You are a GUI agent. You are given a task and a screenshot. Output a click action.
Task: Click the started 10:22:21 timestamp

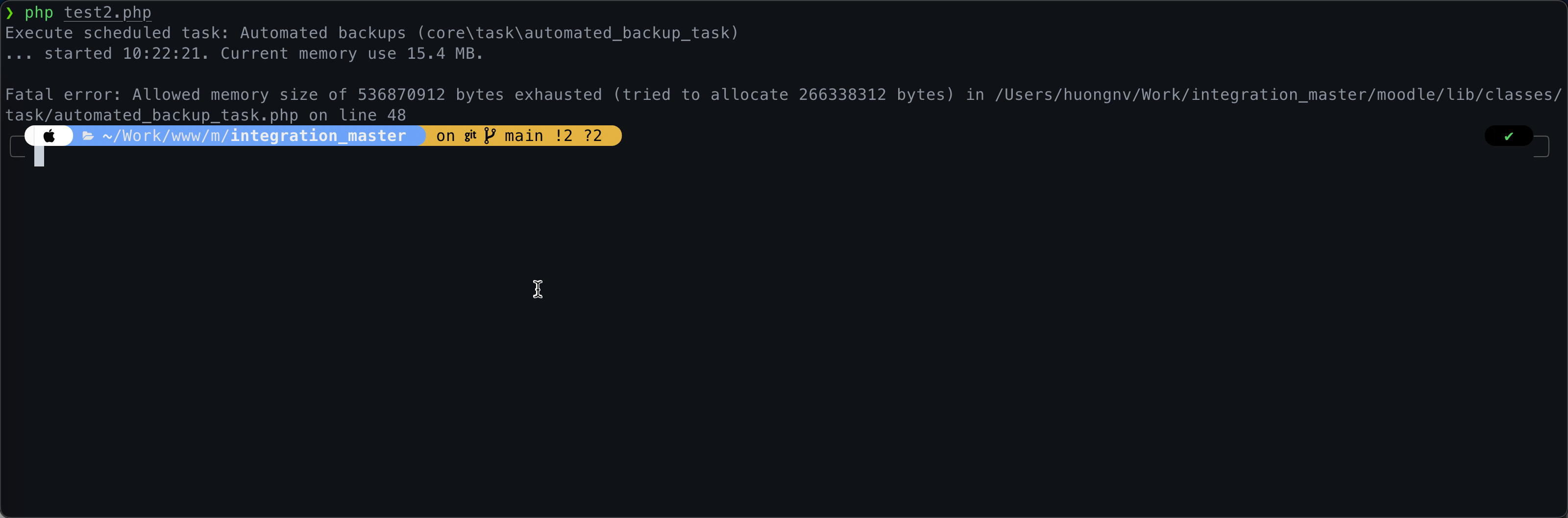coord(122,53)
